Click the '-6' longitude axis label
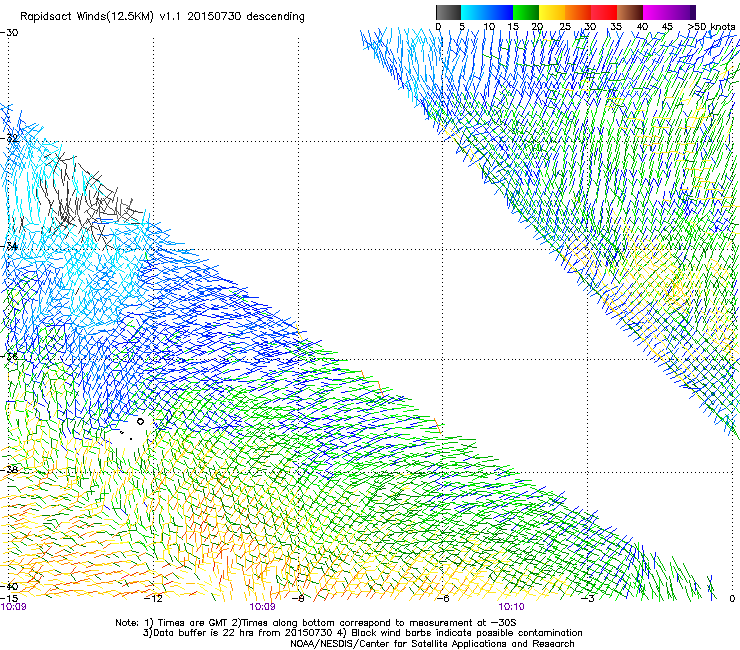Image resolution: width=740 pixels, height=650 pixels. tap(443, 598)
